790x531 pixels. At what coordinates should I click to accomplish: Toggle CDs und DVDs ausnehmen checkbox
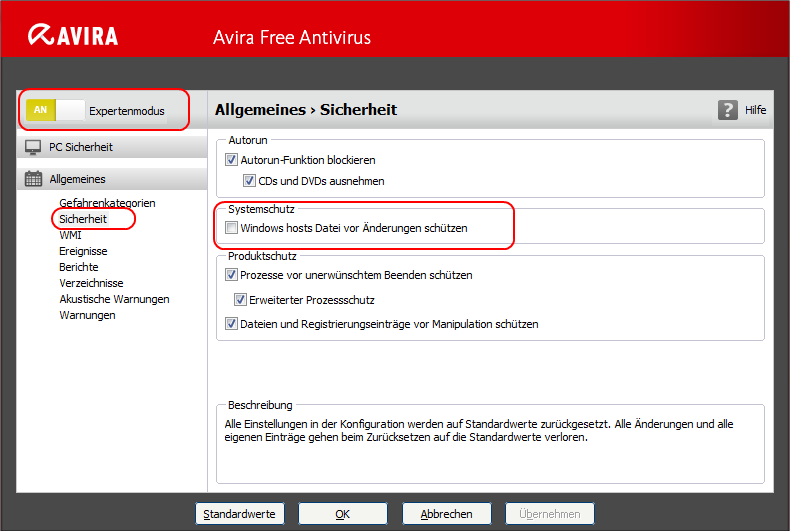pos(250,181)
